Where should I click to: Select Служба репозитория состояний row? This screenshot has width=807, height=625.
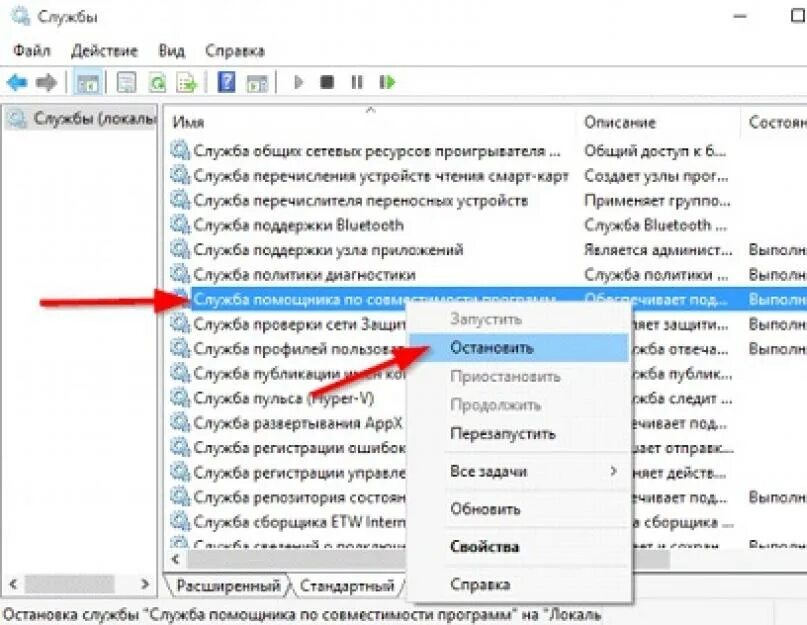tap(300, 497)
